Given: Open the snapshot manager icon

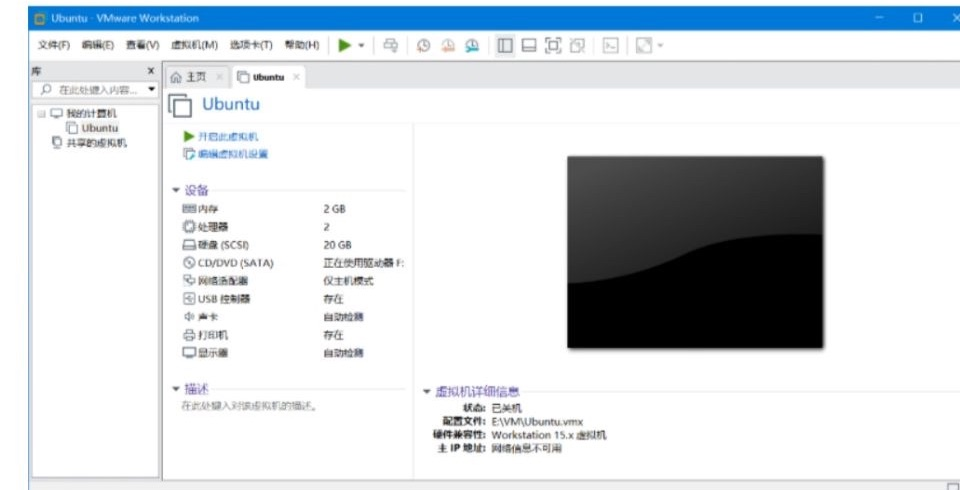Looking at the screenshot, I should pos(472,45).
